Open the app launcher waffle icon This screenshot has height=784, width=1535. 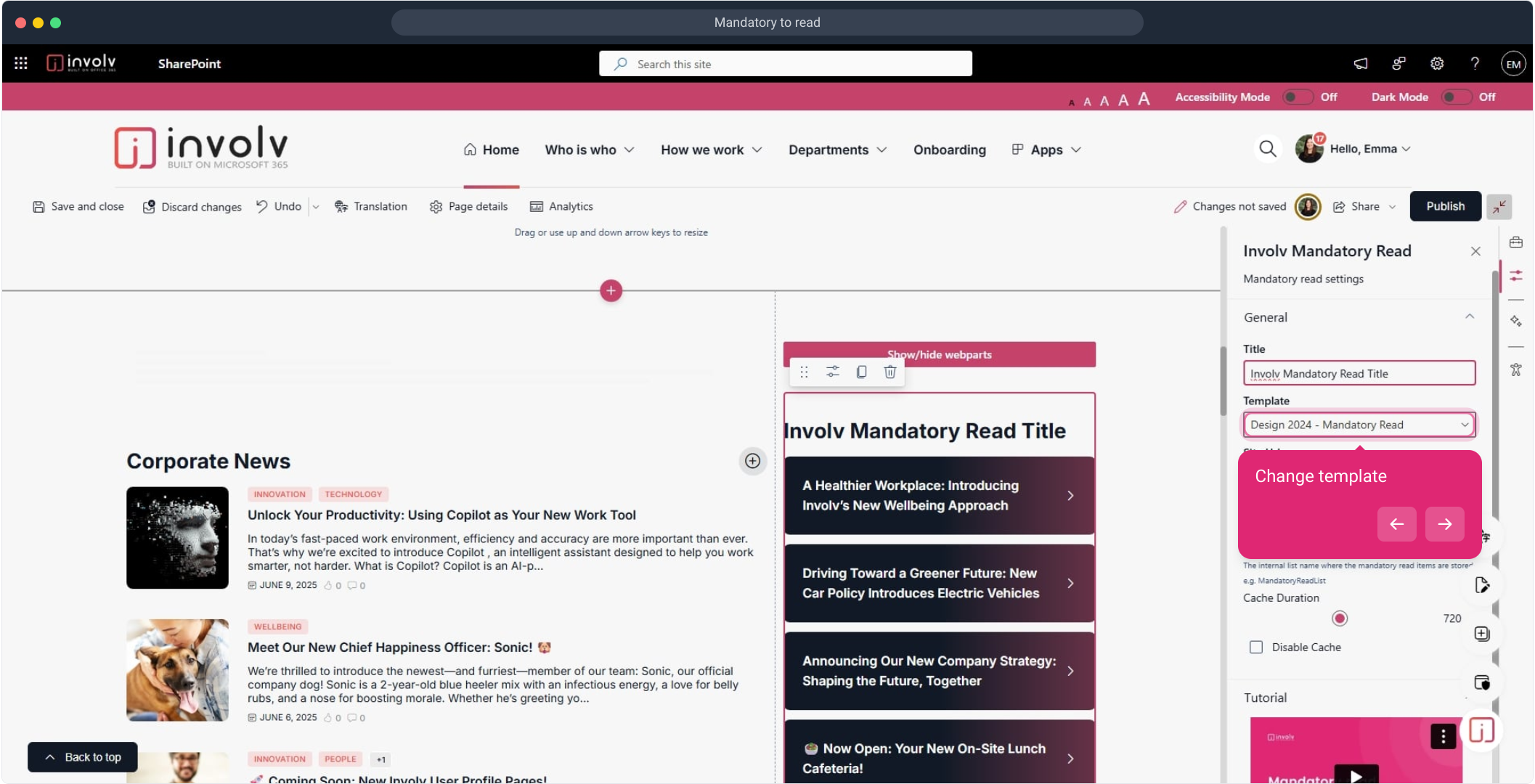pos(21,63)
